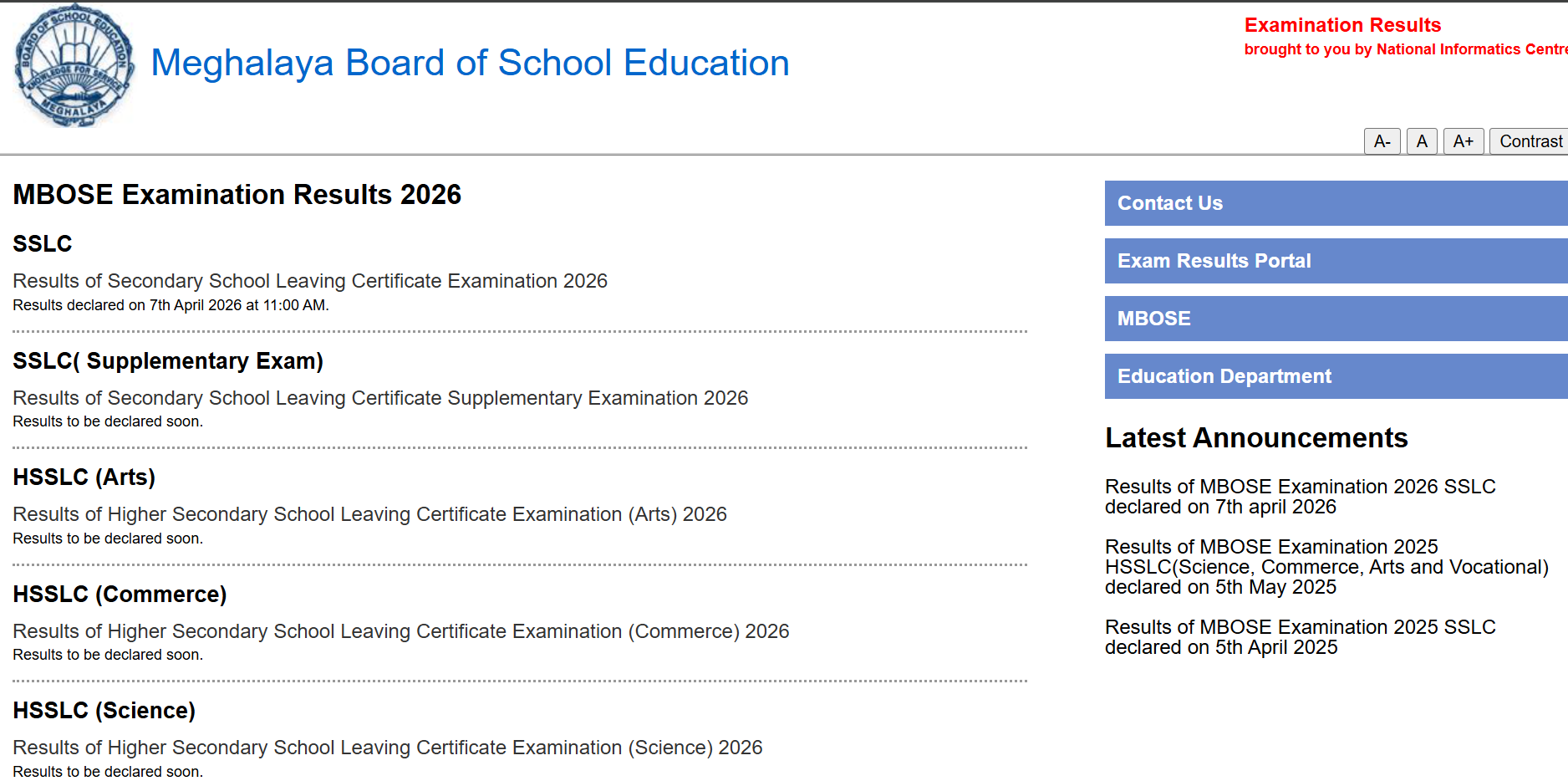Visit the MBOSE website link

[1154, 319]
